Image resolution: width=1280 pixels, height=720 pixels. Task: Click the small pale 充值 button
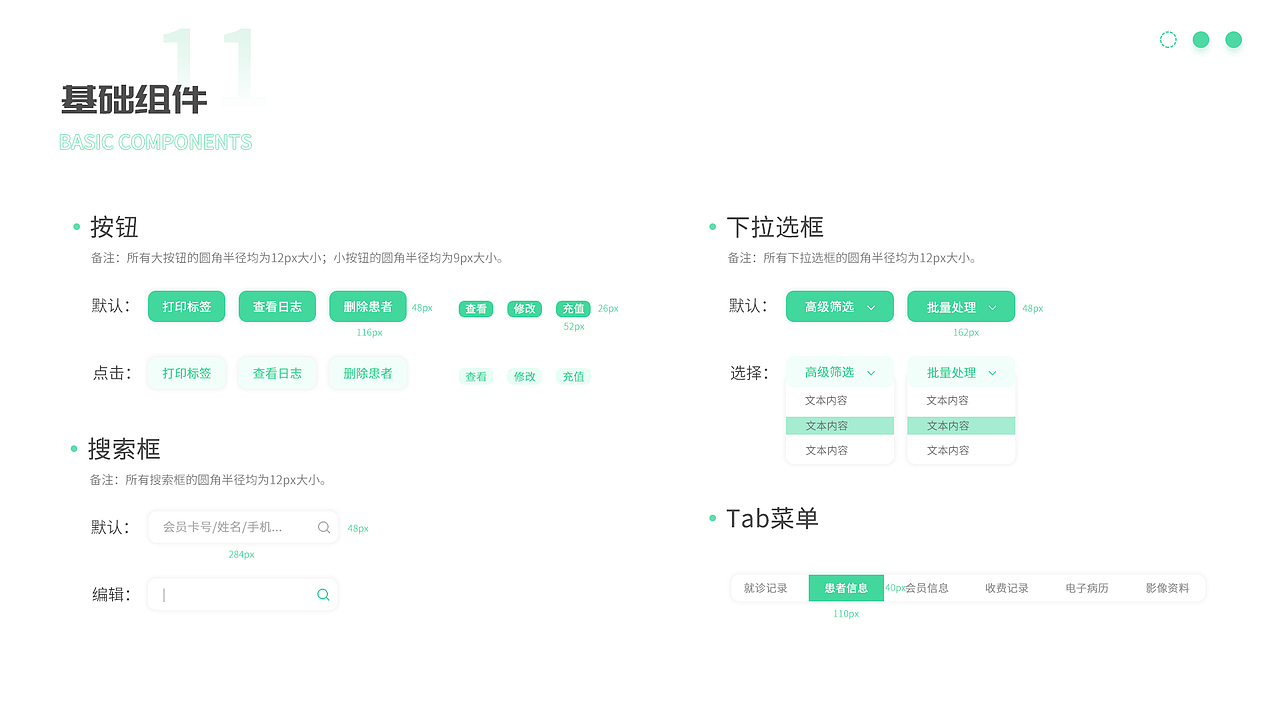pos(573,377)
